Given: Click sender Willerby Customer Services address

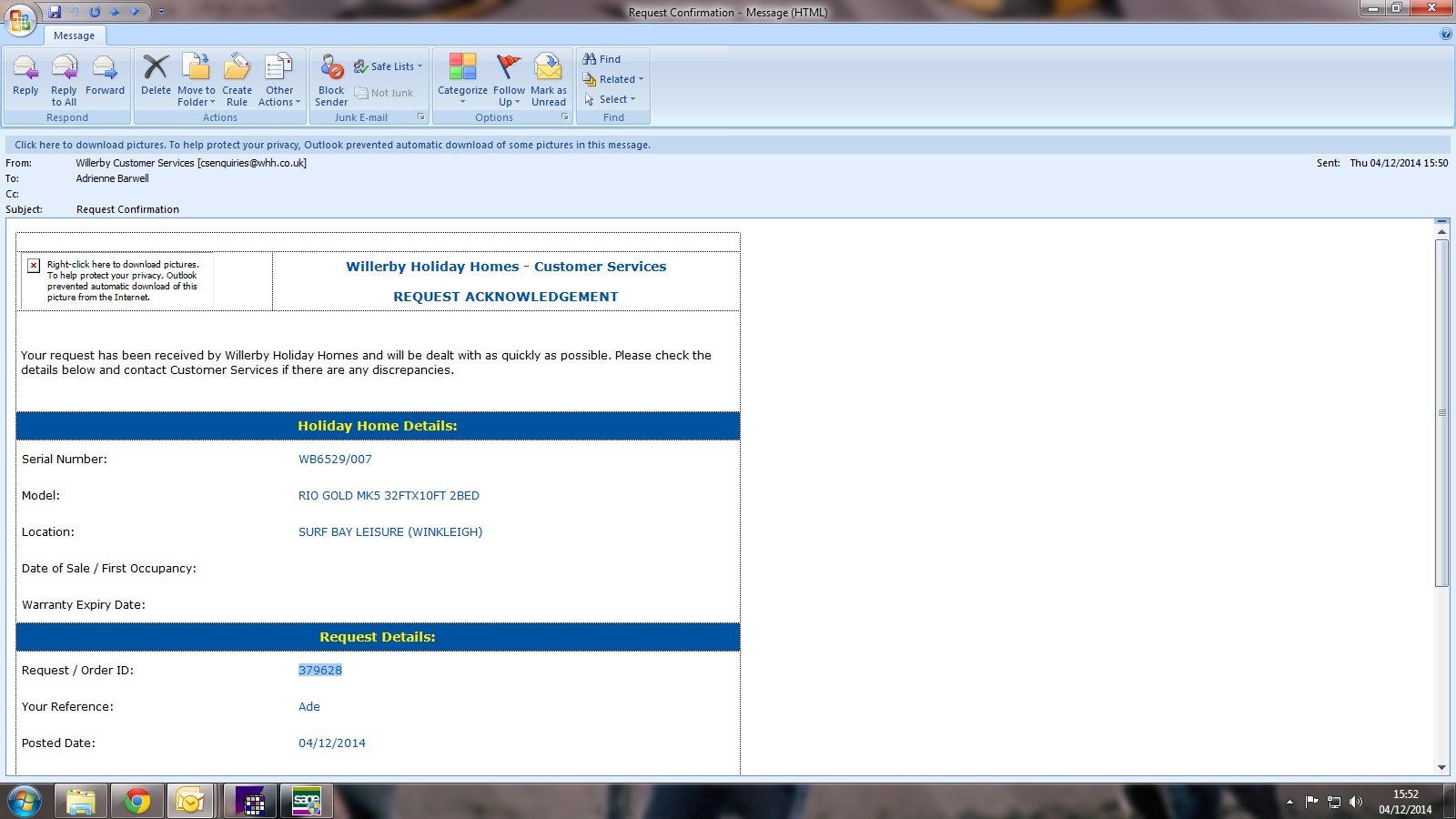Looking at the screenshot, I should 191,163.
